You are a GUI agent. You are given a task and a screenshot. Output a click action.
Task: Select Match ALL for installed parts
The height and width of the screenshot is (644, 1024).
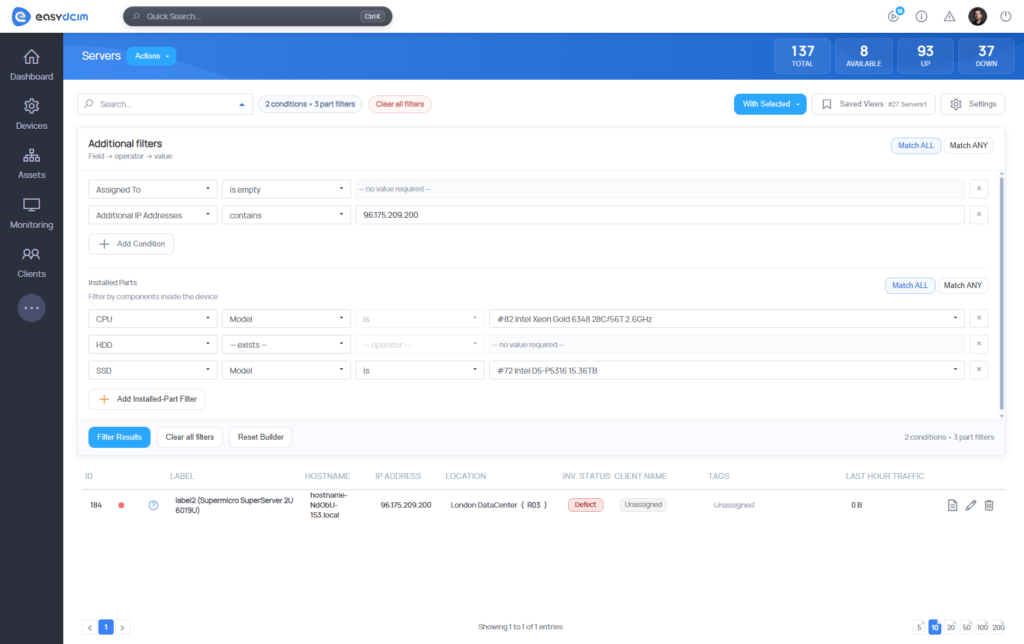click(x=910, y=285)
